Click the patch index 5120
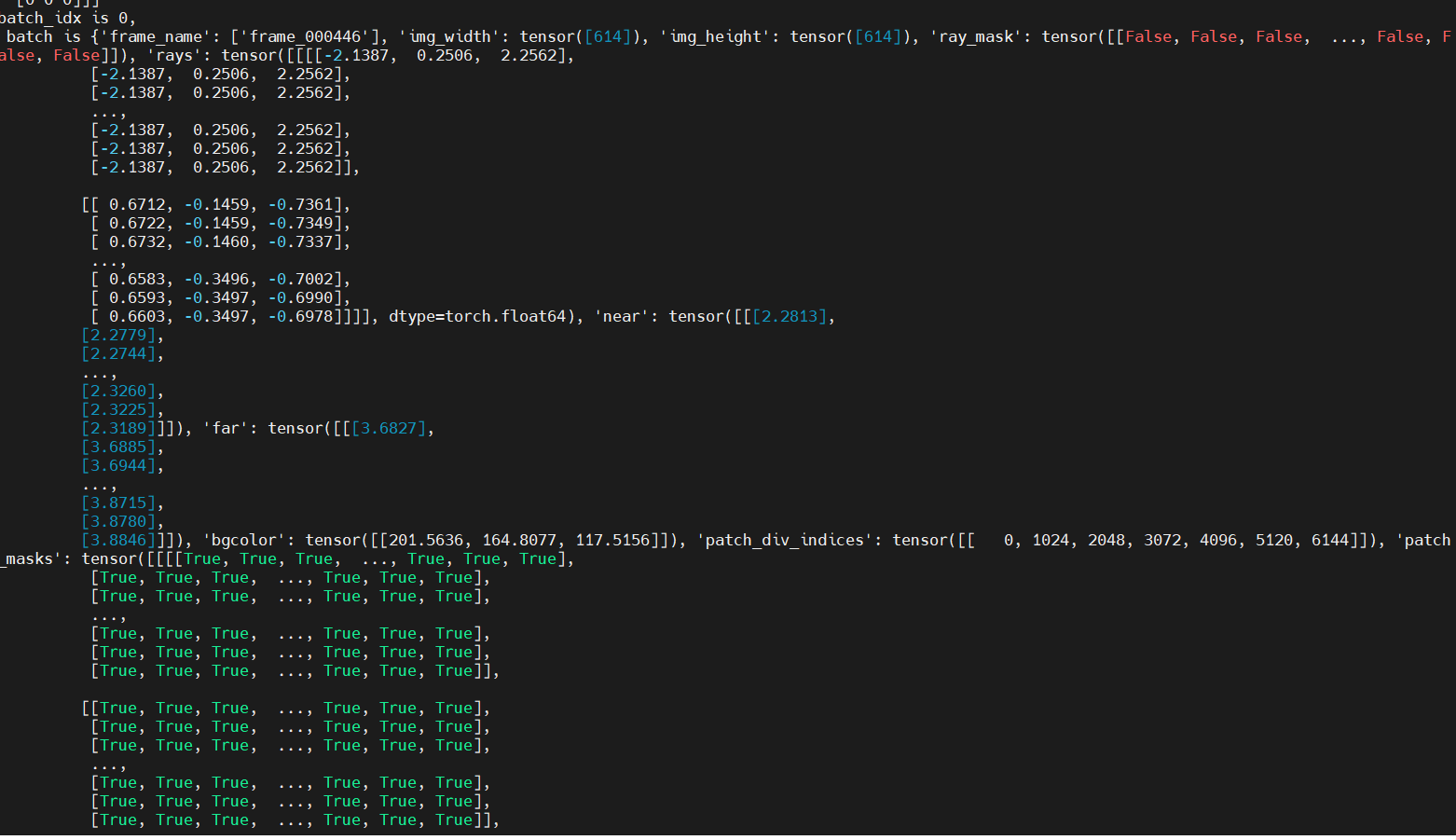Image resolution: width=1456 pixels, height=840 pixels. [1274, 540]
